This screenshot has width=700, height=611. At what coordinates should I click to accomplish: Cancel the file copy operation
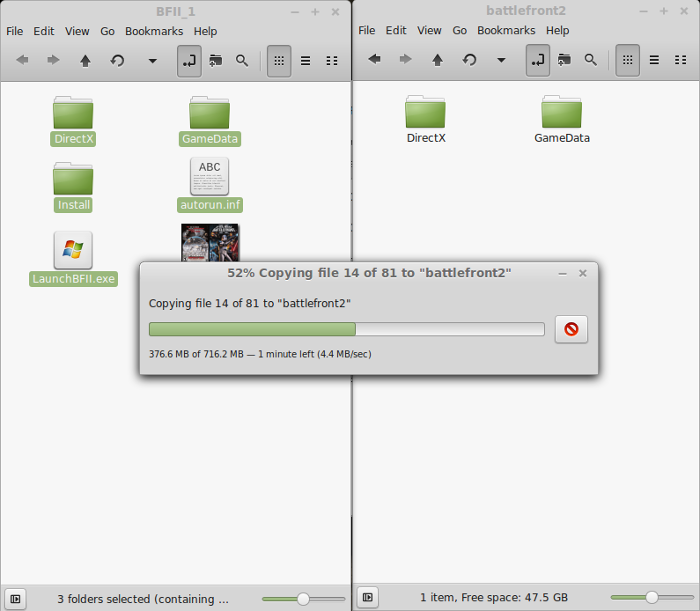[571, 329]
